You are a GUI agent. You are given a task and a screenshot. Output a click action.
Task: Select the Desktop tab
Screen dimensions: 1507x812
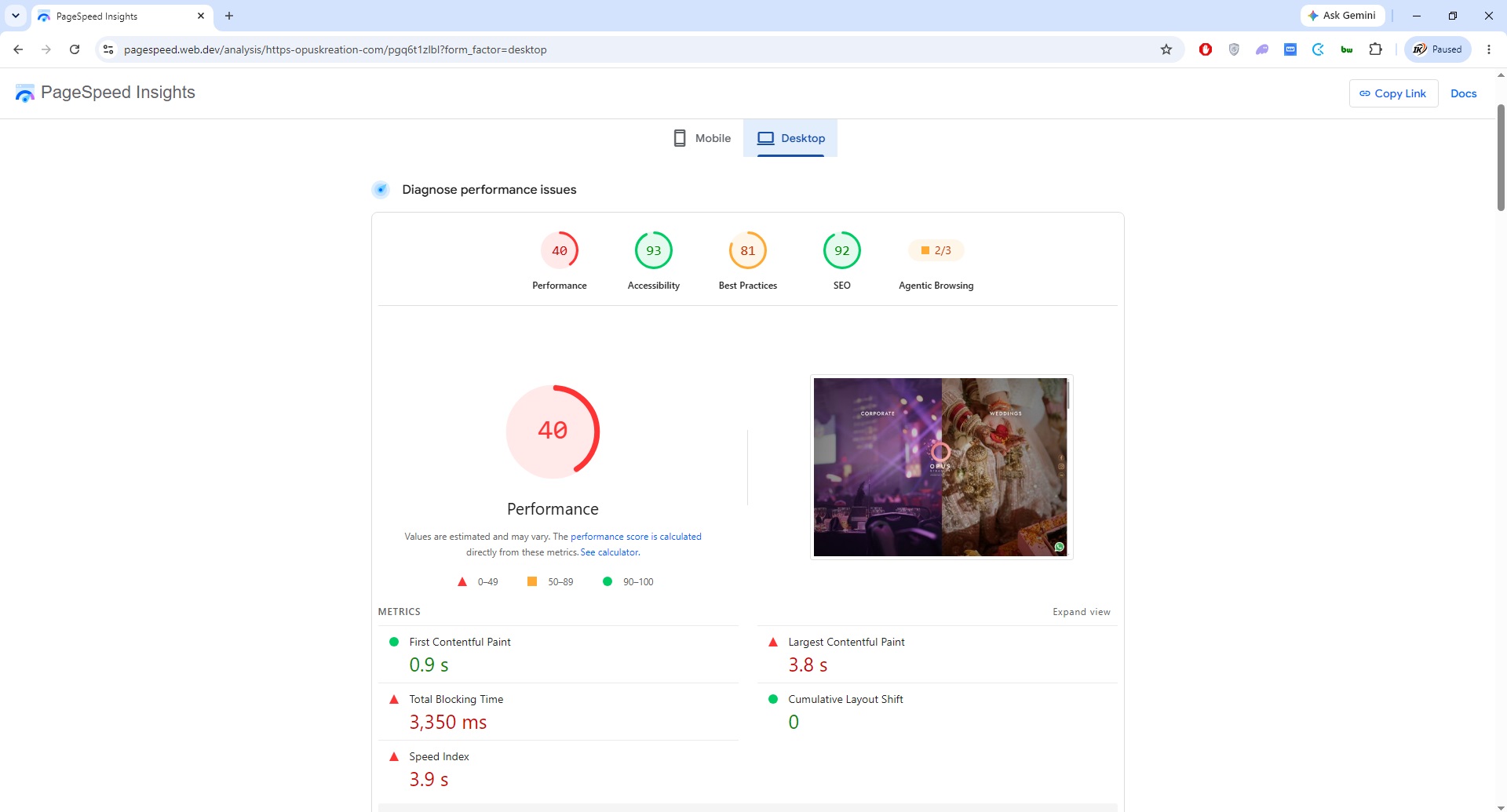tap(790, 138)
